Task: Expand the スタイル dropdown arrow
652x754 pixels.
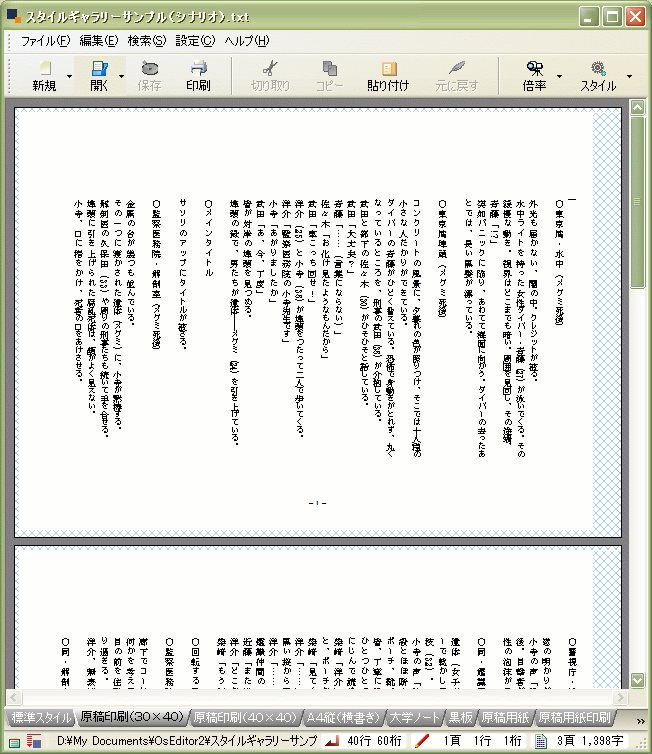Action: (629, 76)
